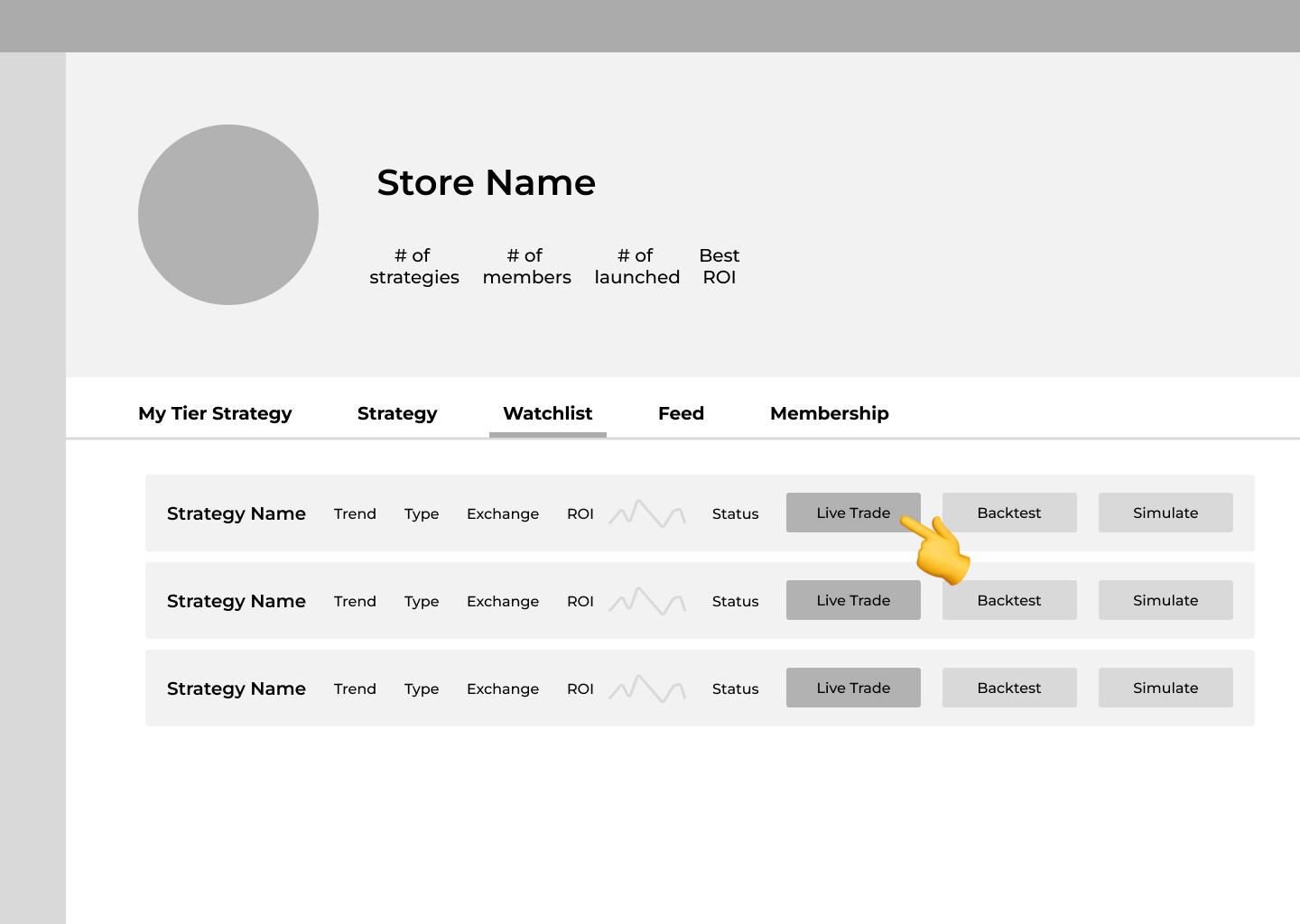Open the Membership tab
The image size is (1300, 924).
(829, 413)
